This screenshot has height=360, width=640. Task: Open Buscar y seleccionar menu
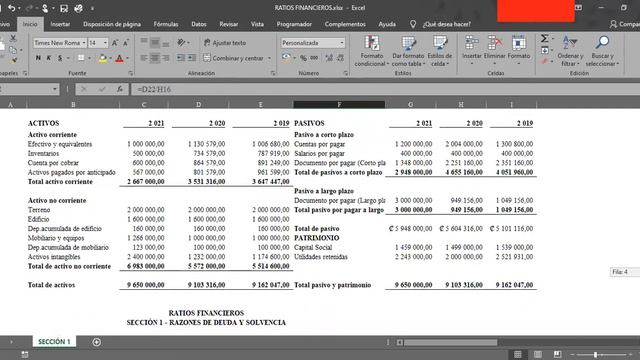point(602,51)
